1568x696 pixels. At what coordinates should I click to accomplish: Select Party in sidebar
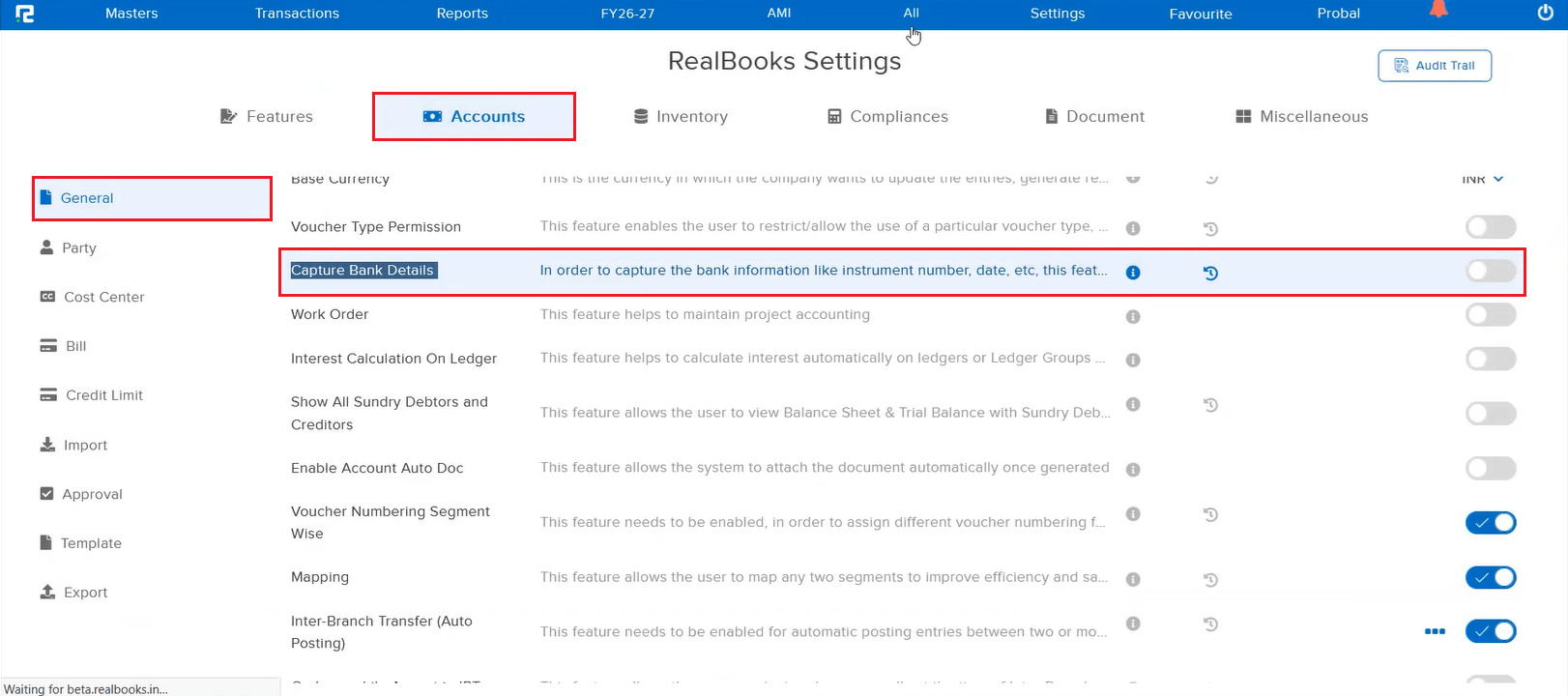(x=68, y=248)
